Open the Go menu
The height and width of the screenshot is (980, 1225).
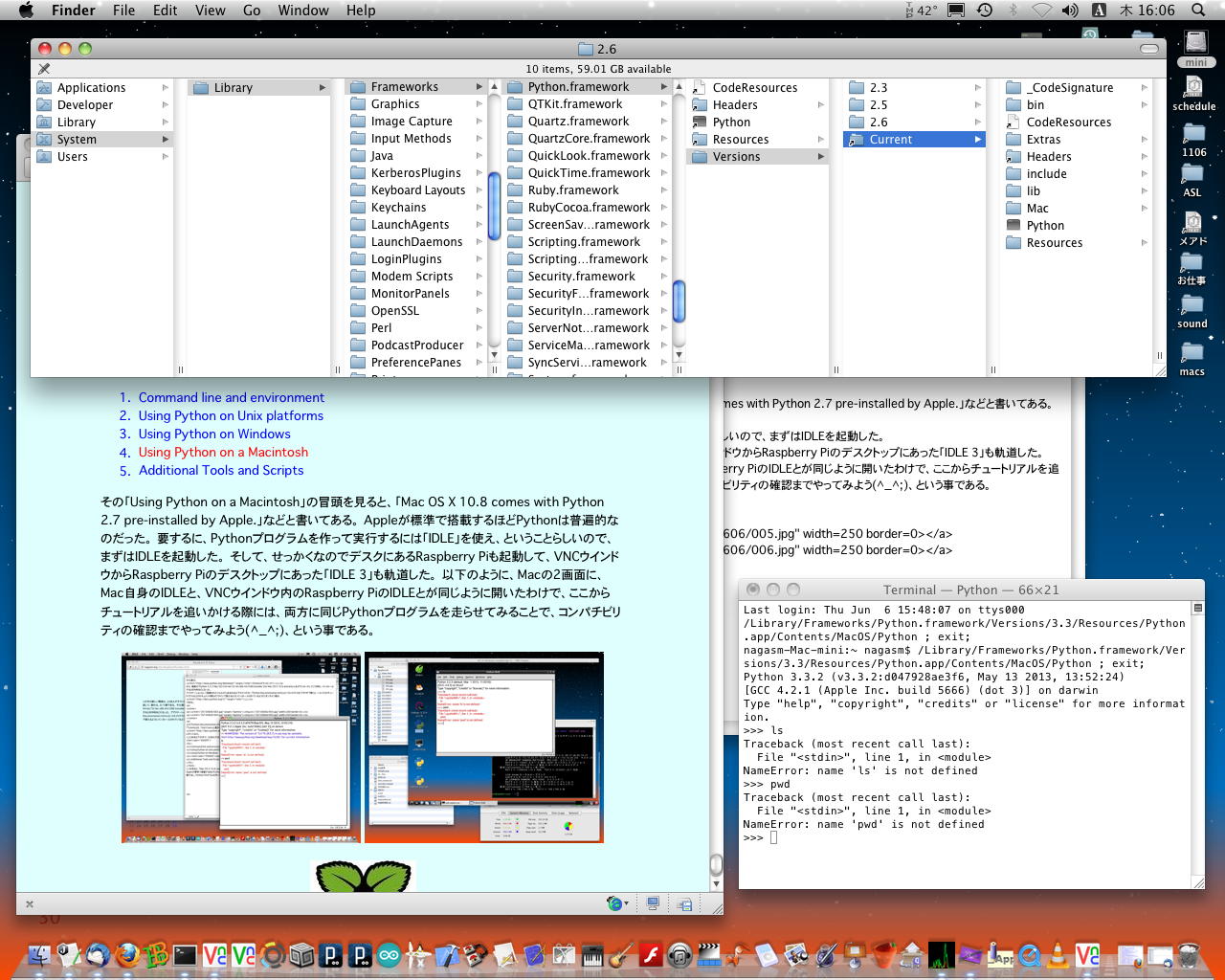[x=252, y=11]
